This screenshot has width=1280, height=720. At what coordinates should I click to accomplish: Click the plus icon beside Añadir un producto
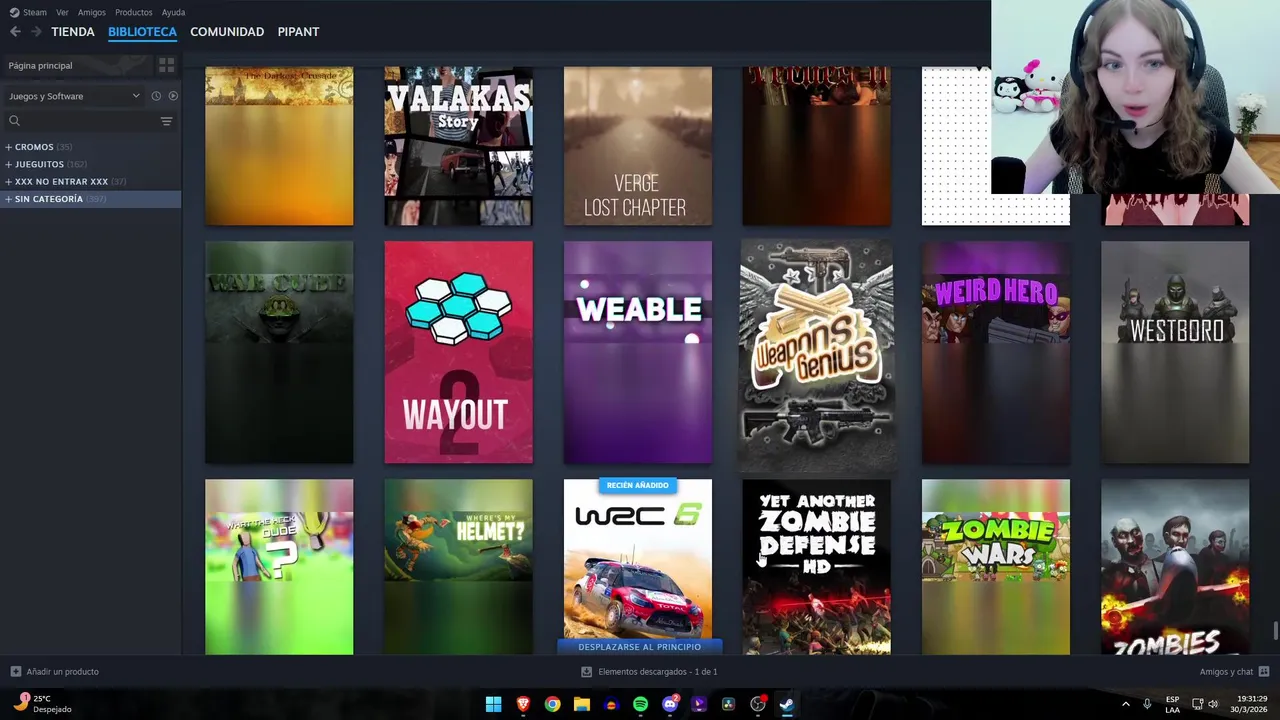point(15,672)
